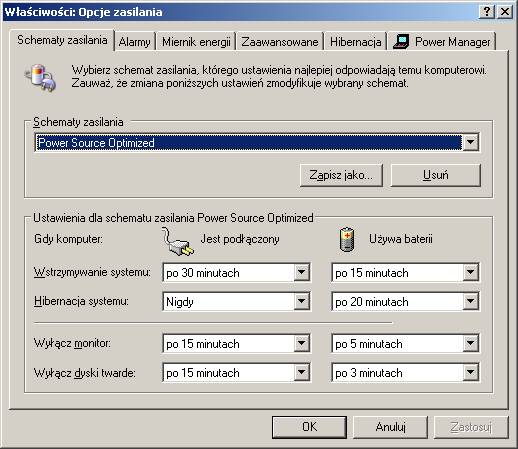Viewport: 518px width, 449px height.
Task: Click the Power Manager laptop tab icon
Action: tap(401, 42)
